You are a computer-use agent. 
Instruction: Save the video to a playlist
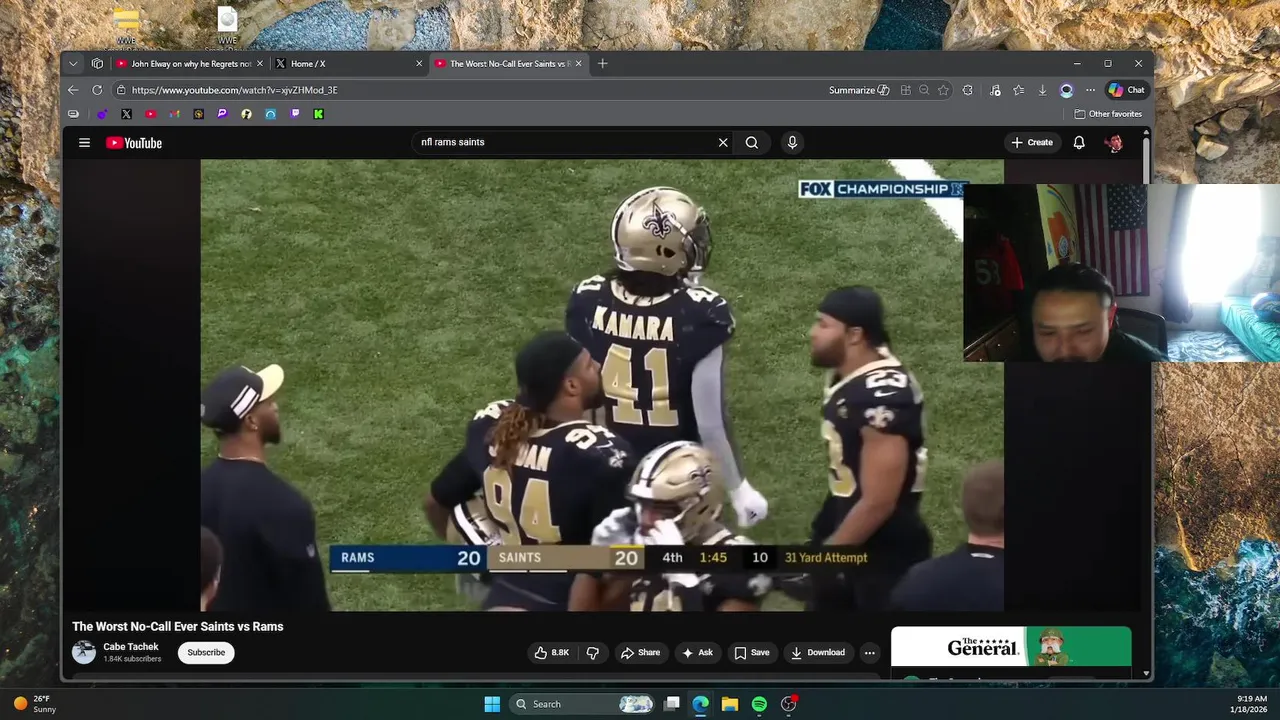point(752,653)
